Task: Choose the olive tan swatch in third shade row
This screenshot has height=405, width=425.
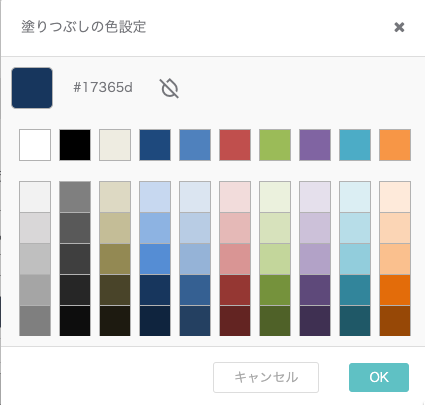Action: [x=115, y=259]
